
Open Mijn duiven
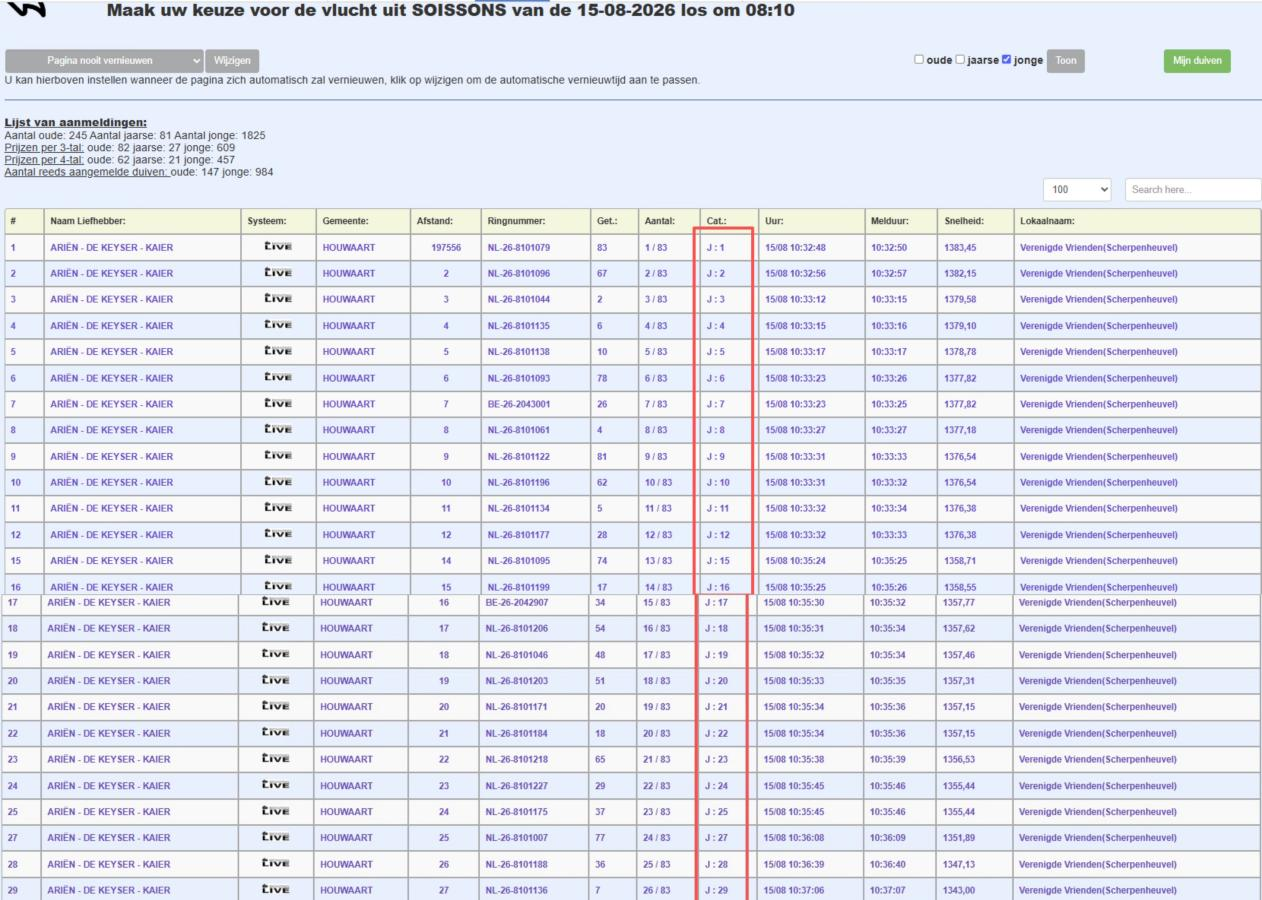click(x=1197, y=60)
